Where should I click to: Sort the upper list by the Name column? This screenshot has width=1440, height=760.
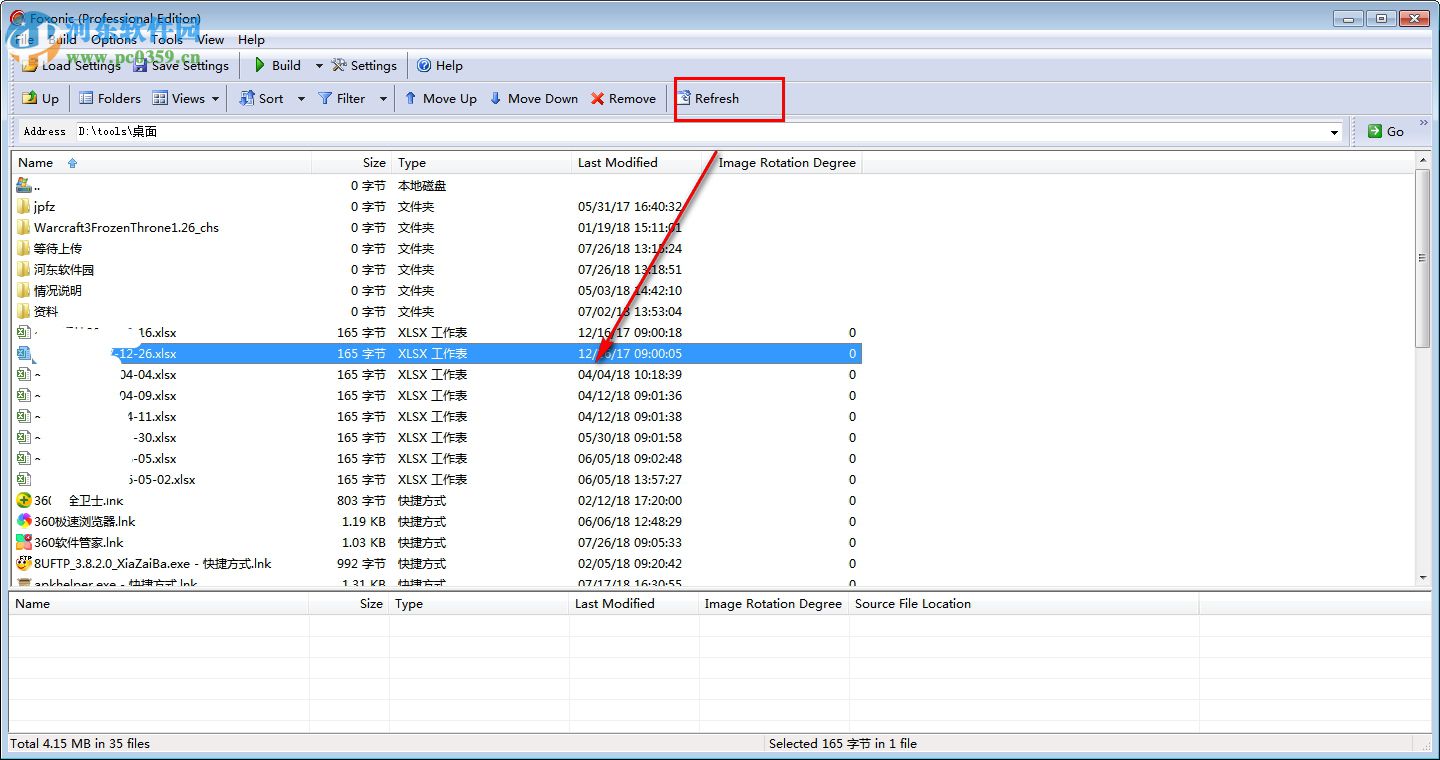coord(161,163)
